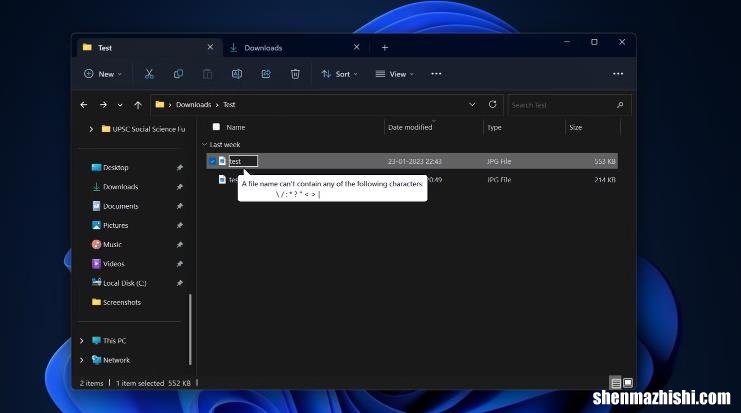Sort by the Type column header
Viewport: 741px width, 413px height.
pos(494,127)
